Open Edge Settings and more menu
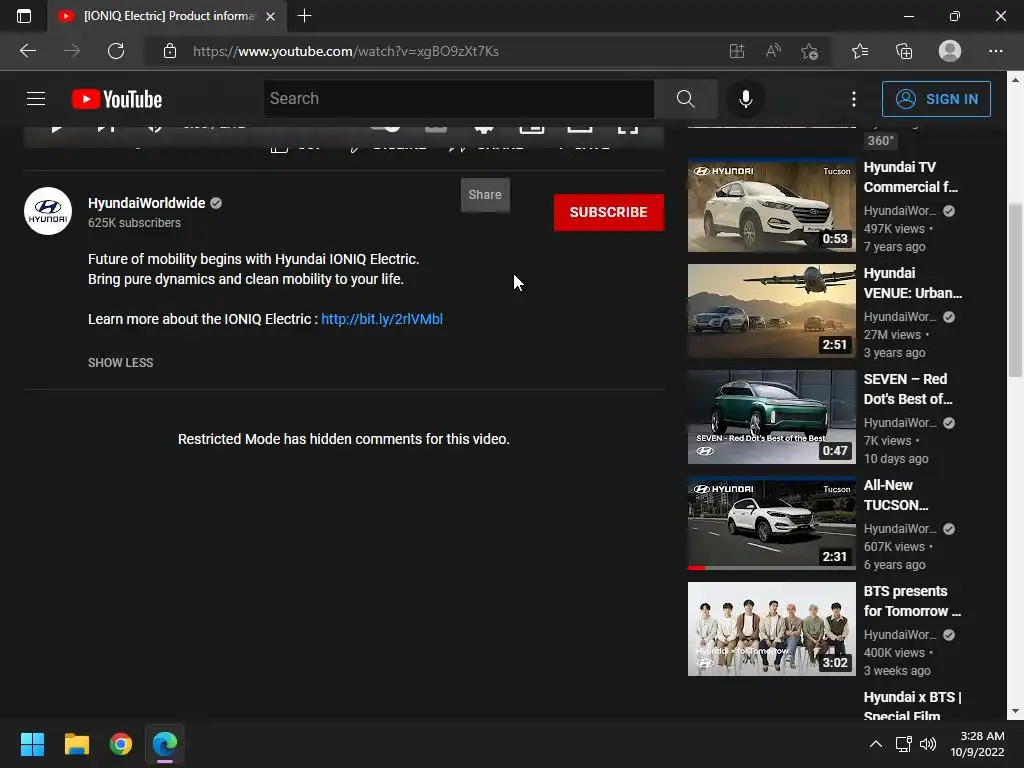This screenshot has width=1024, height=768. [995, 51]
